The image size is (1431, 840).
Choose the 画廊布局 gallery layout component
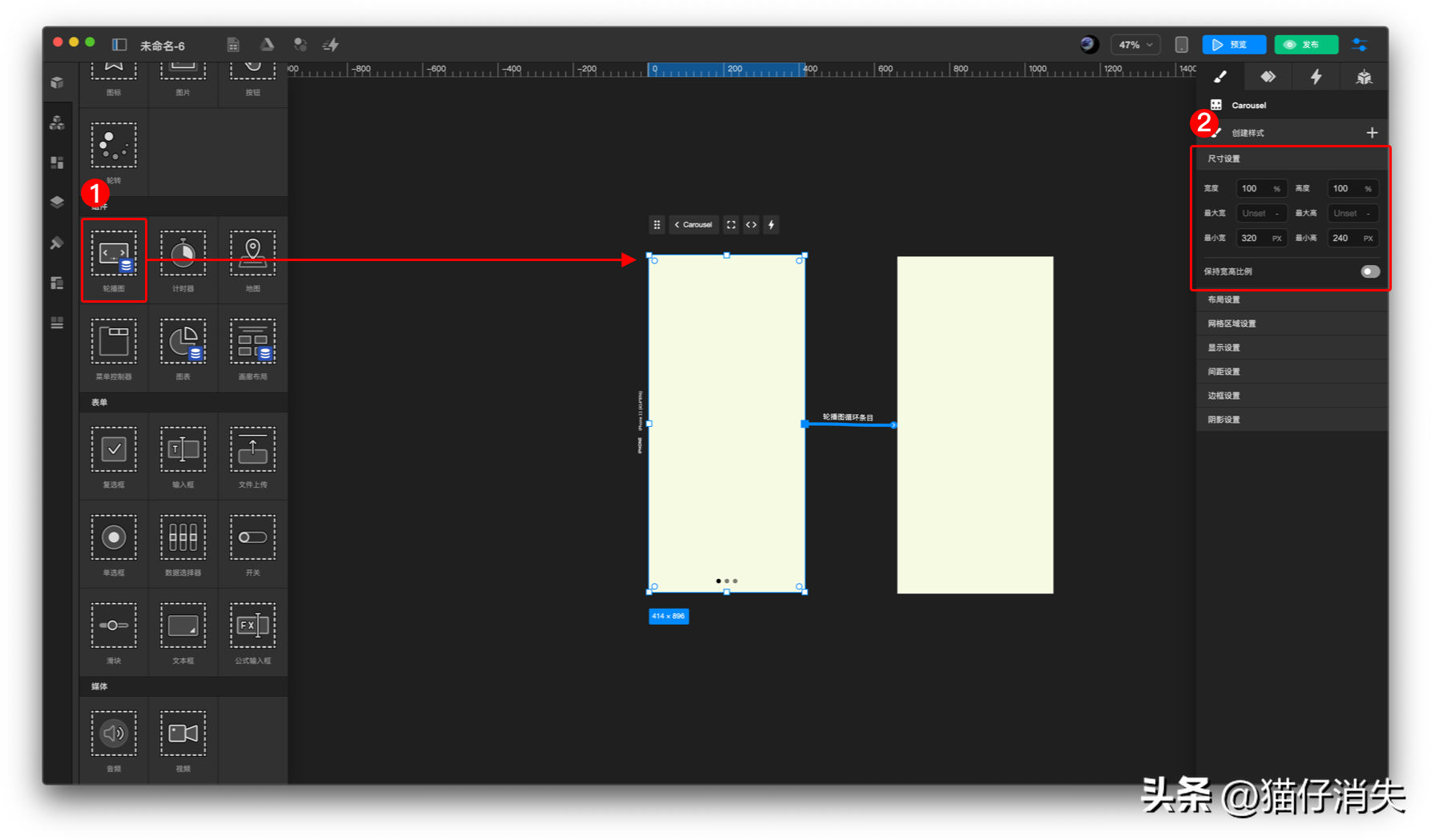click(252, 348)
